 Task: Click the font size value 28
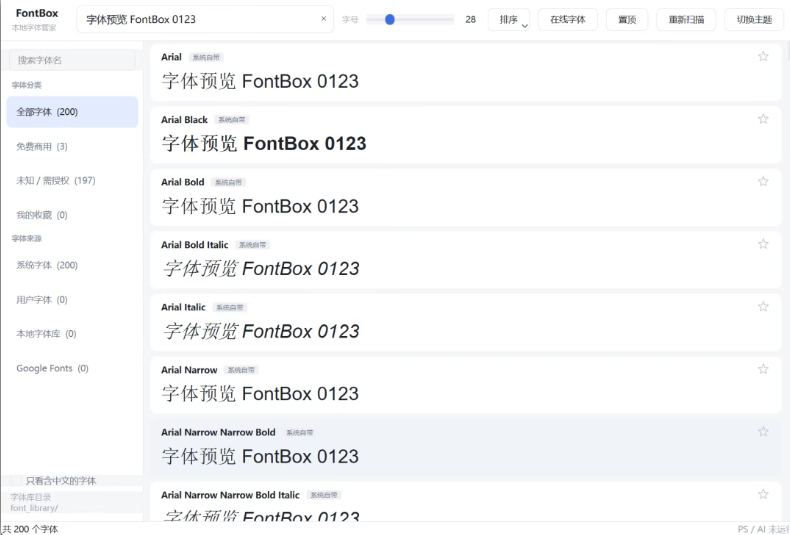coord(471,20)
